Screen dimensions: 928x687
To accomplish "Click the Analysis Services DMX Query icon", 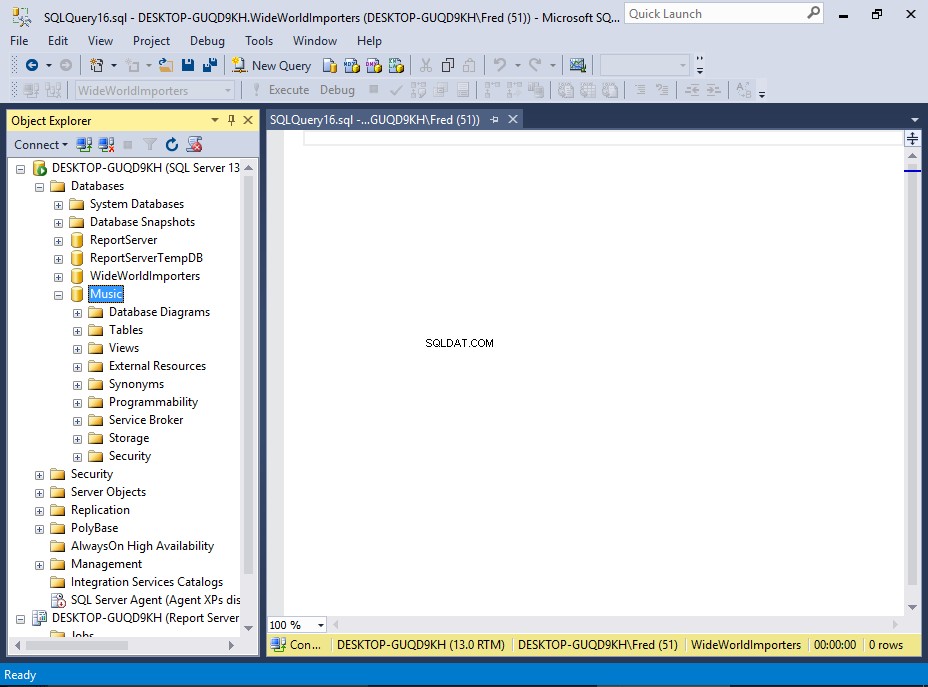I will 373,65.
